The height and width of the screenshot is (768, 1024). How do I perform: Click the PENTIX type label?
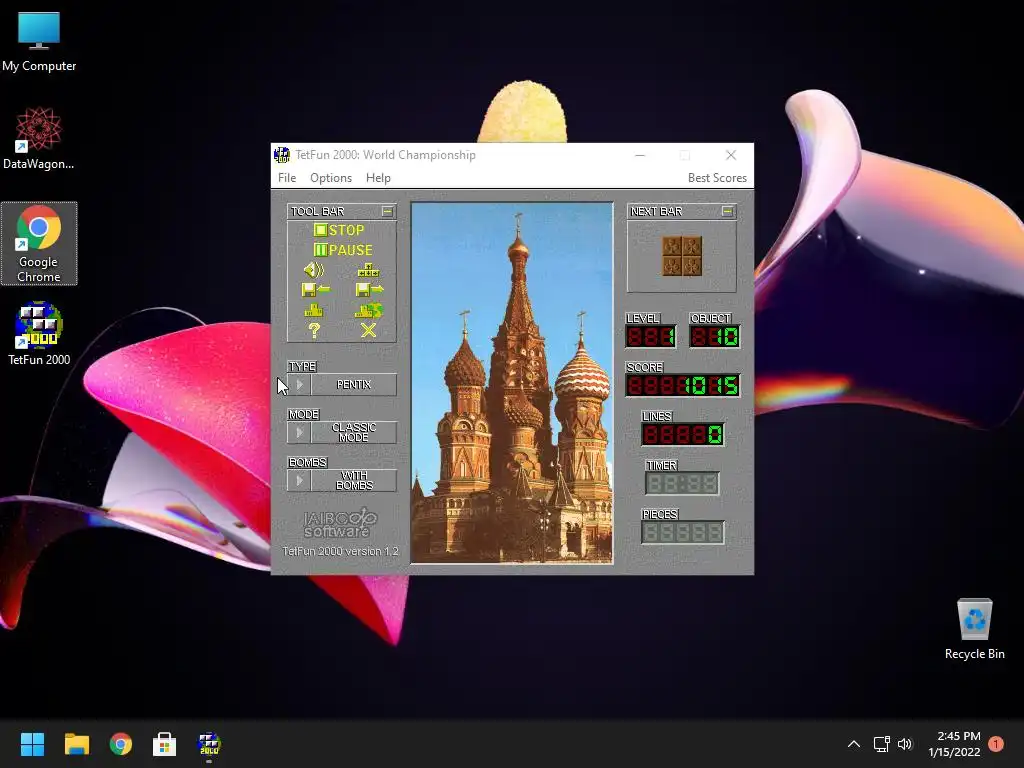(353, 385)
